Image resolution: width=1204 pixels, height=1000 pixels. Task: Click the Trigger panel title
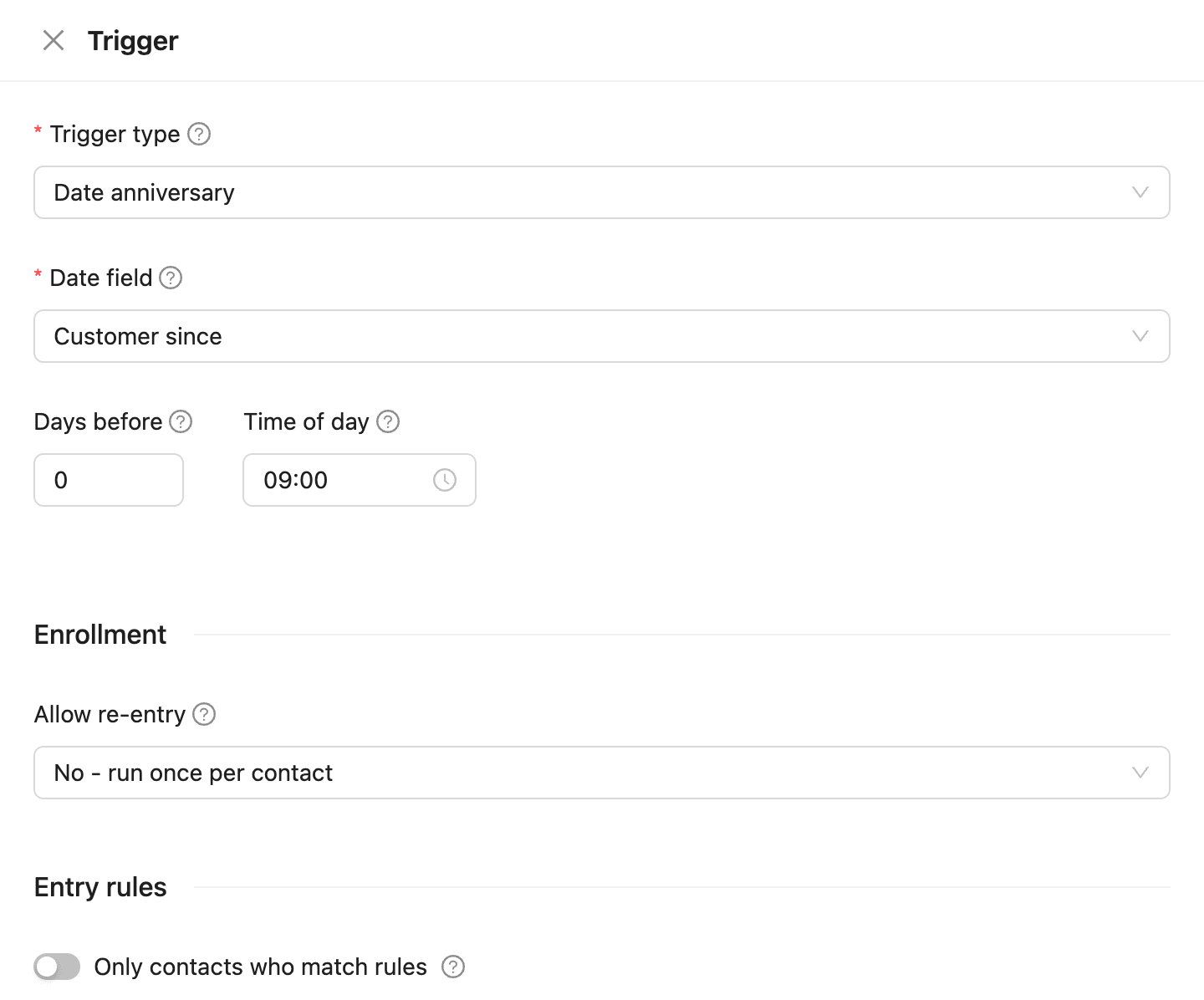pyautogui.click(x=133, y=40)
